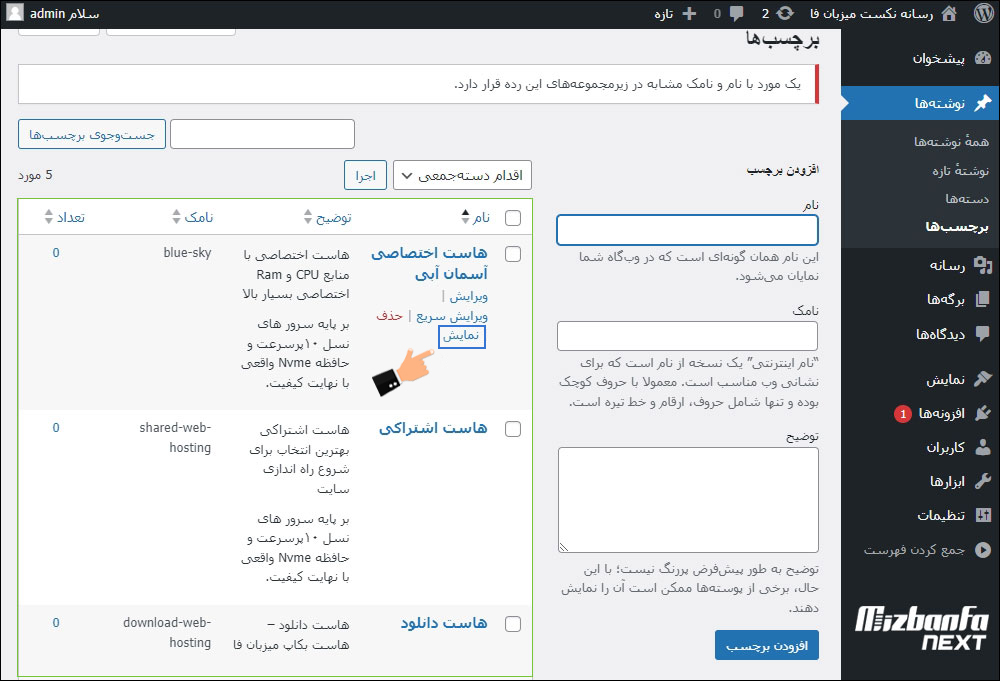Open همهٔ نوشته‌ها submenu item
Viewport: 1000px width, 681px height.
point(951,142)
